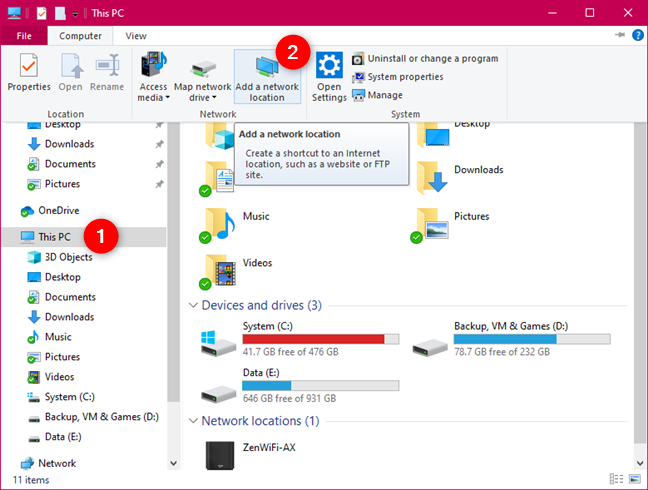Open Uninstall or change a program
The image size is (648, 490).
point(425,59)
